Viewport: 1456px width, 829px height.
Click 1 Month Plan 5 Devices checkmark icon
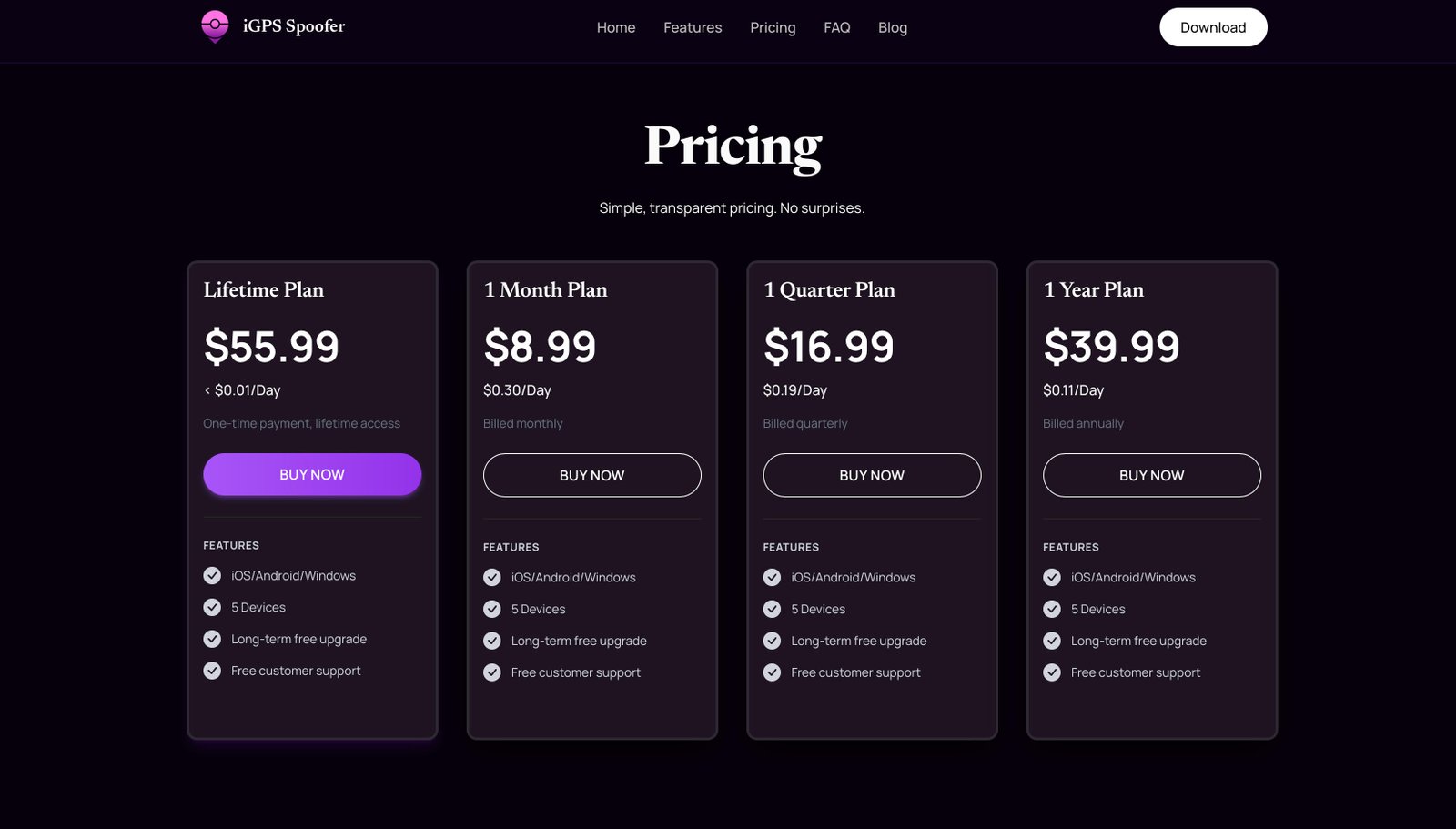[492, 610]
